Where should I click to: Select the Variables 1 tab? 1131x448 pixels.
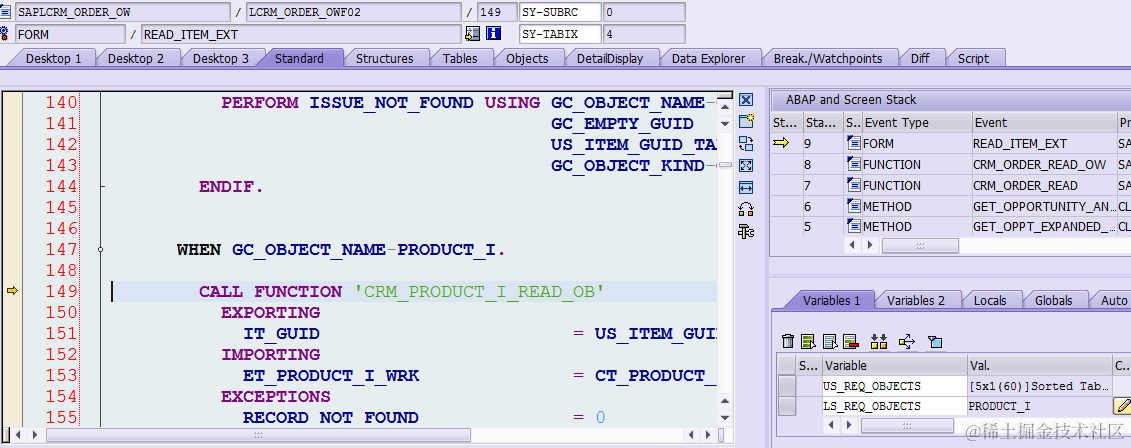tap(831, 300)
